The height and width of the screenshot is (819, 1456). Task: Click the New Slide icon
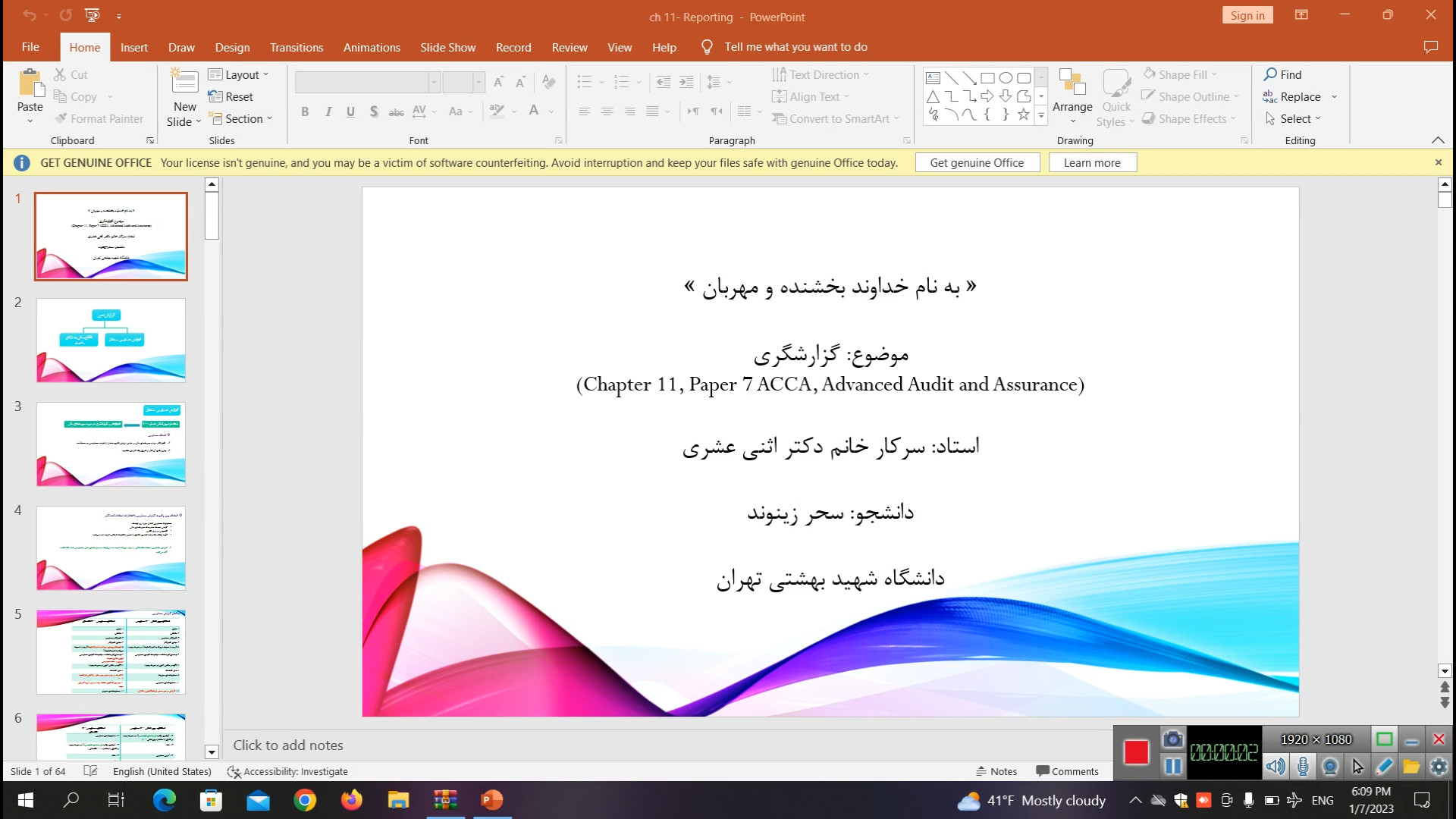coord(184,82)
